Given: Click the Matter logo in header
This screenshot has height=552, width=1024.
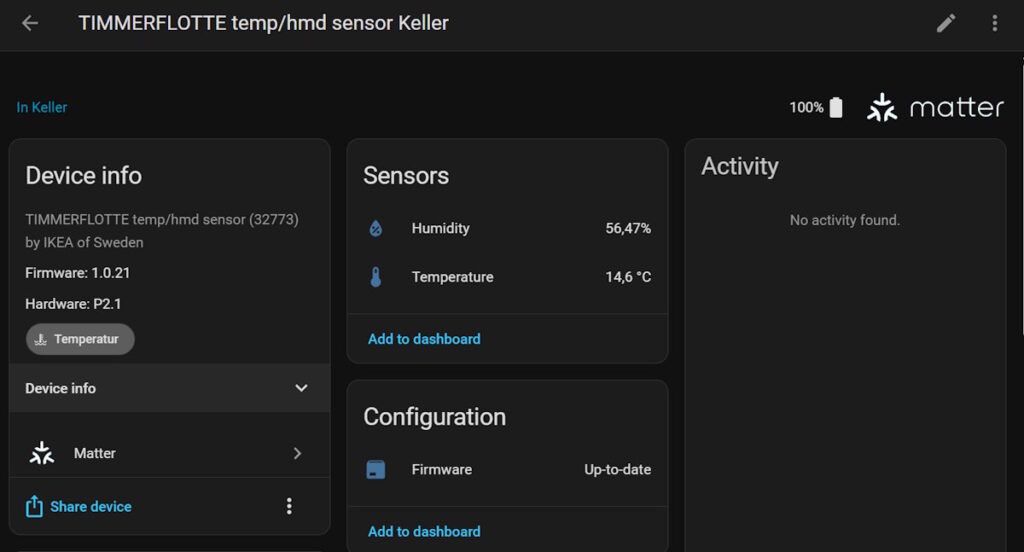Looking at the screenshot, I should [935, 107].
